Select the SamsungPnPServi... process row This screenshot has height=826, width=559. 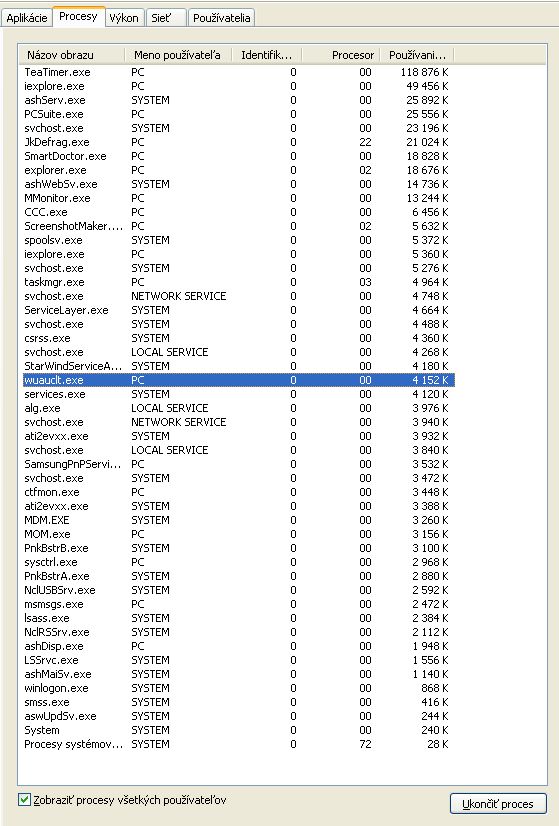click(x=239, y=464)
